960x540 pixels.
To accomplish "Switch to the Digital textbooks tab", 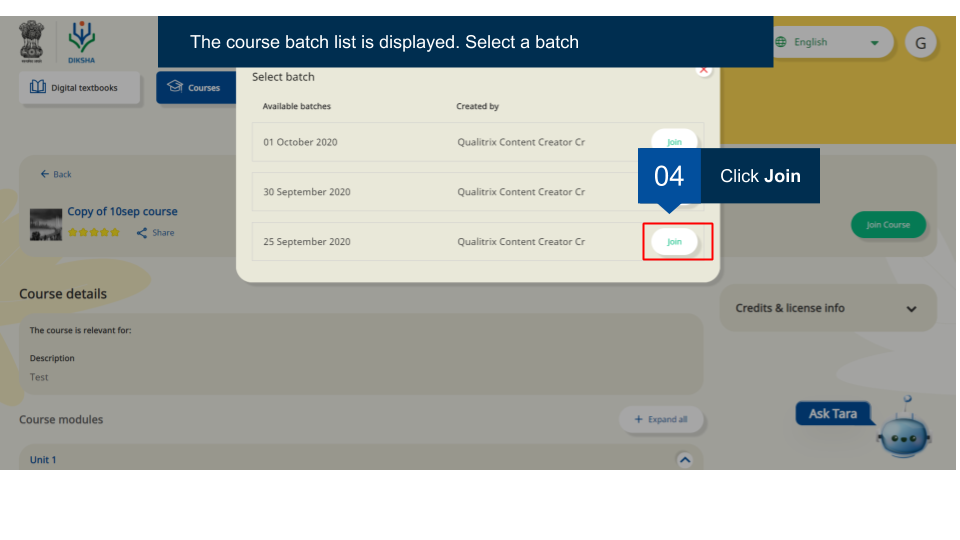I will click(x=74, y=88).
